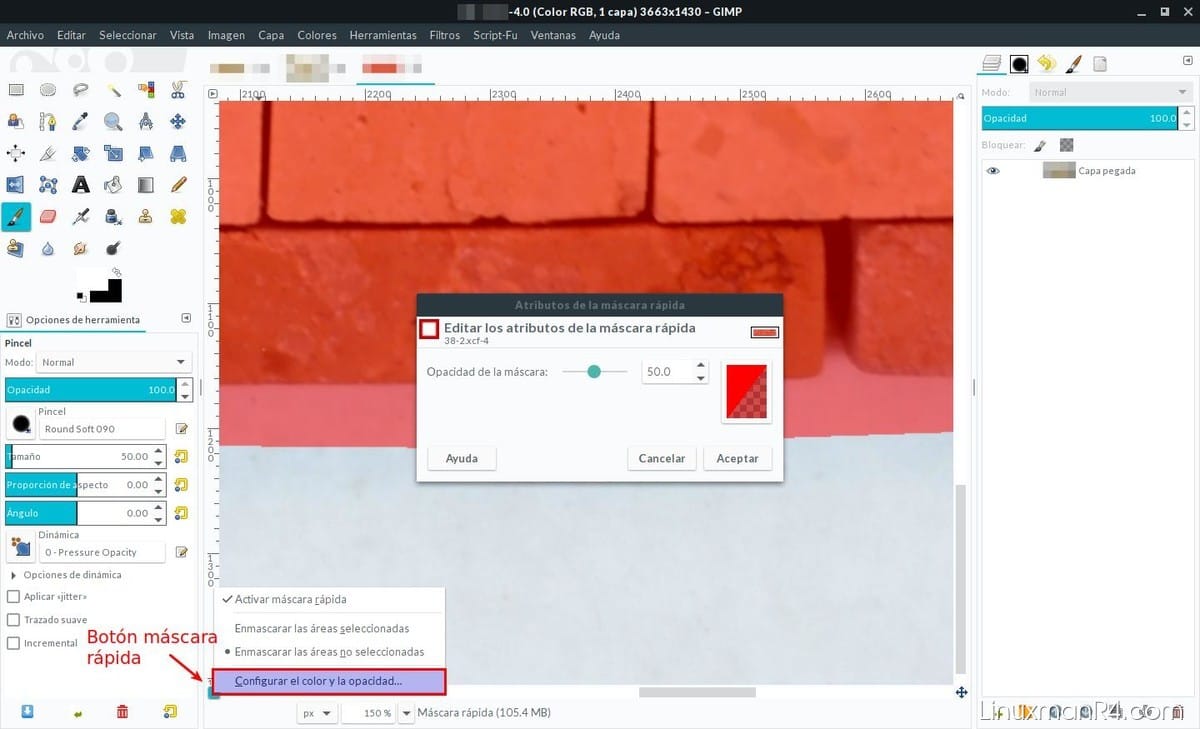Activate the Bucket Fill tool
This screenshot has height=729, width=1200.
coord(113,184)
